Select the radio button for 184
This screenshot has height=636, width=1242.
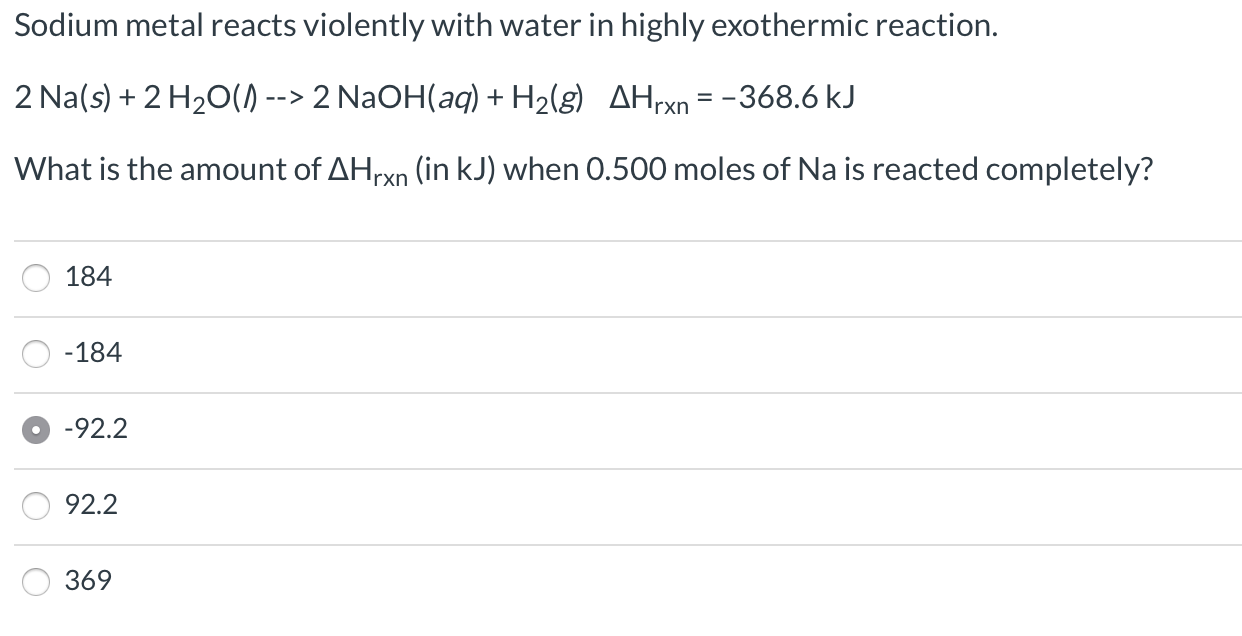(x=36, y=278)
